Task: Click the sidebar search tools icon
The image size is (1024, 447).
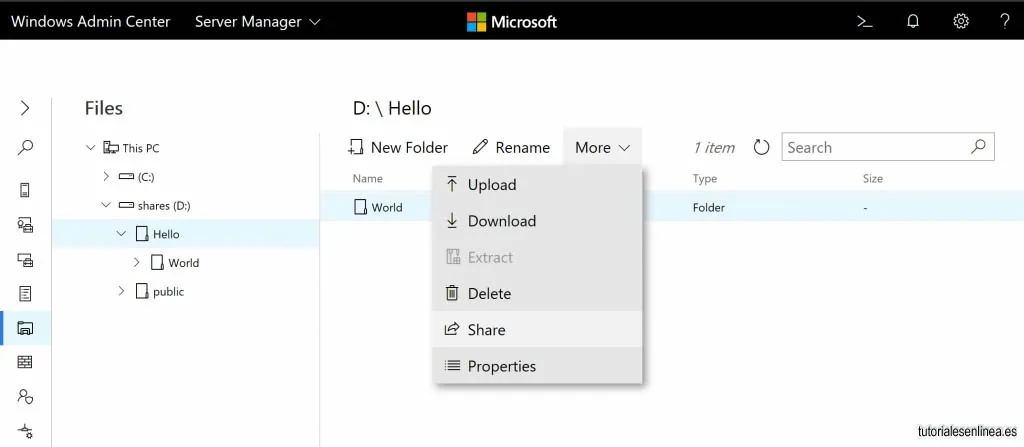Action: [25, 148]
